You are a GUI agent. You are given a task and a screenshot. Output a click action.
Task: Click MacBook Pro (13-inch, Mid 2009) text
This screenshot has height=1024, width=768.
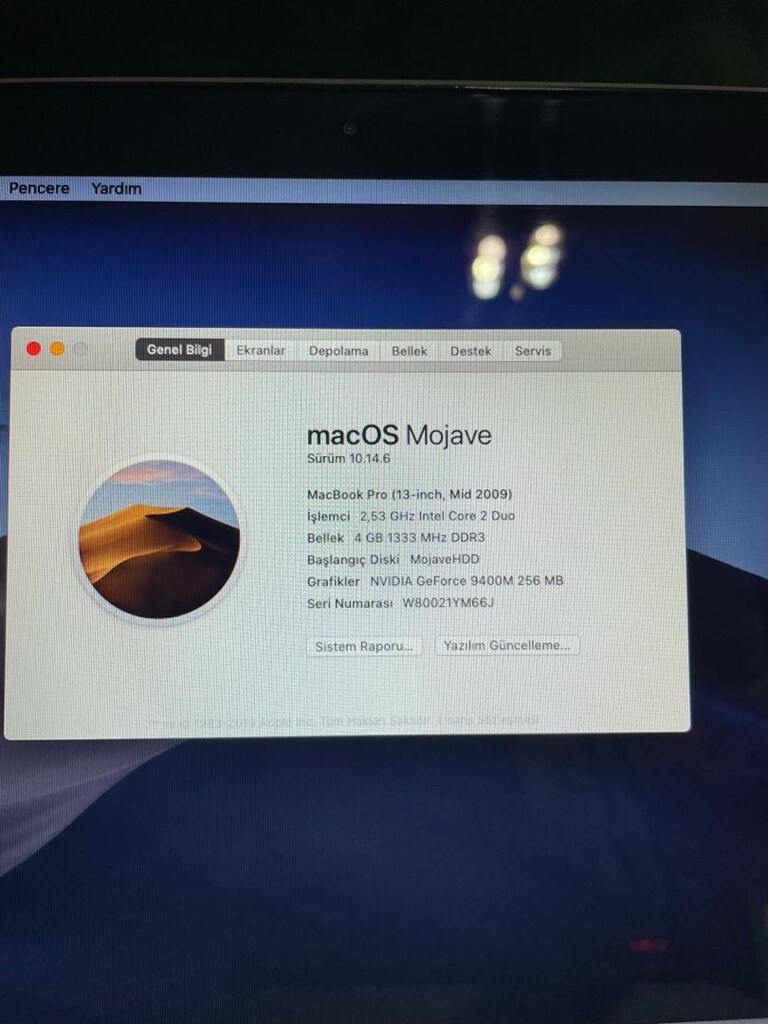[x=409, y=494]
